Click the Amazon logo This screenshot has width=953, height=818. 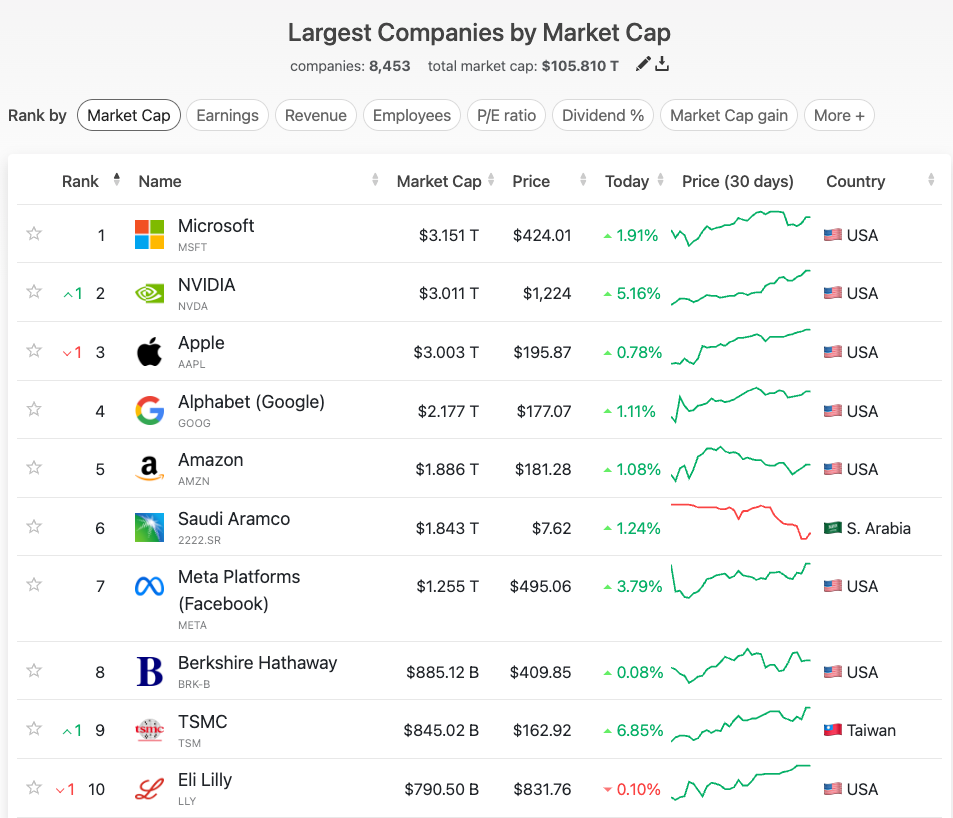[x=149, y=469]
